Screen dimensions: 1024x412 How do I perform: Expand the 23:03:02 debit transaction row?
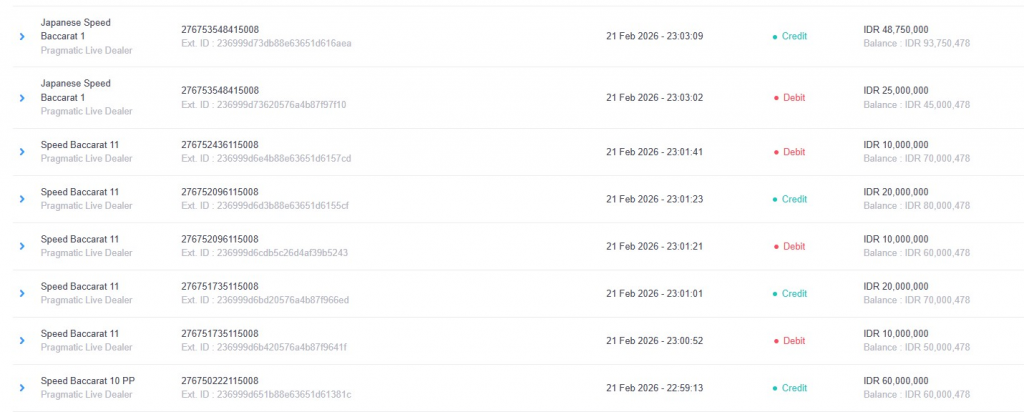[x=21, y=98]
